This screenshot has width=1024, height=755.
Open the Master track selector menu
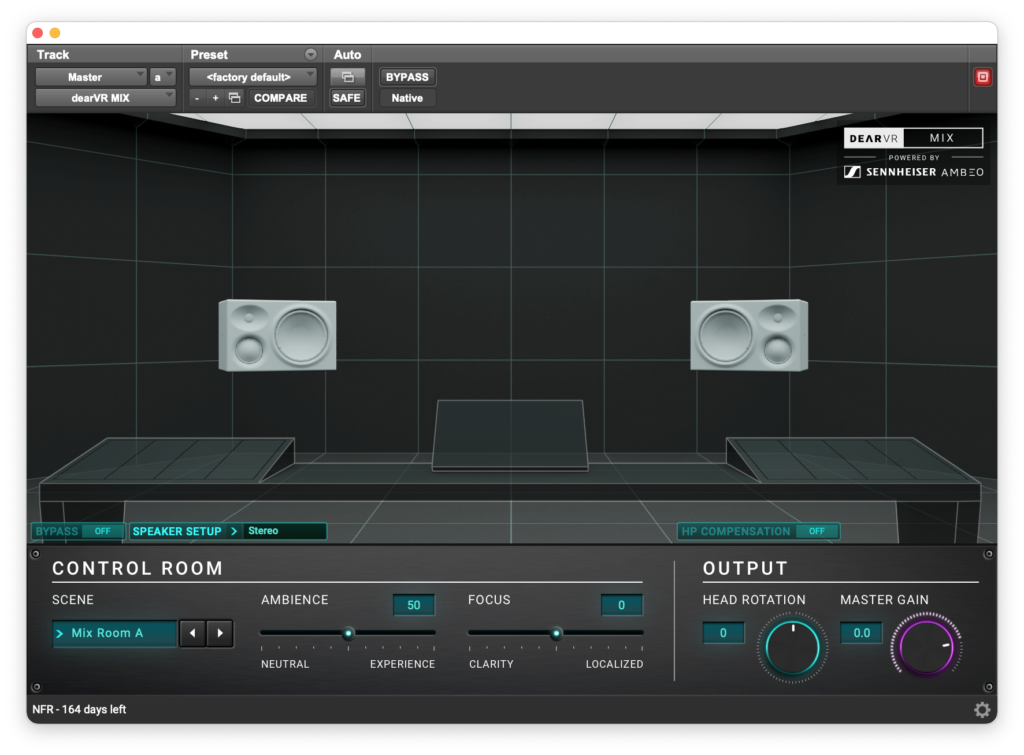pyautogui.click(x=91, y=77)
